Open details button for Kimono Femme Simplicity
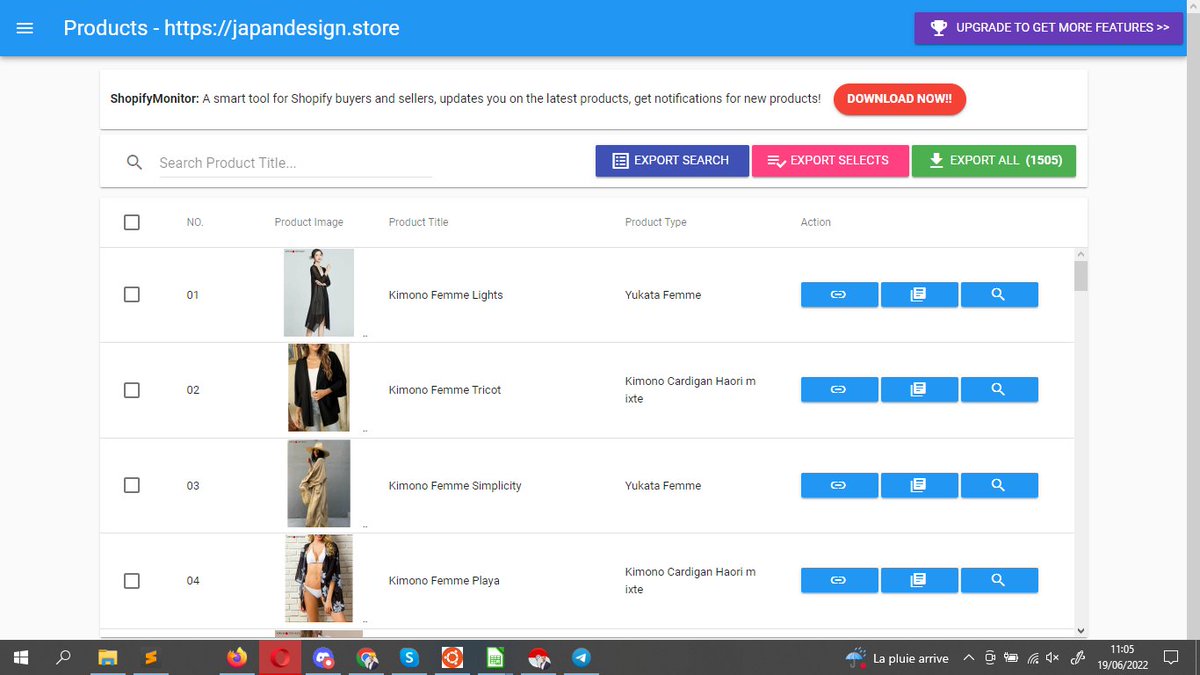This screenshot has width=1200, height=675. 919,485
